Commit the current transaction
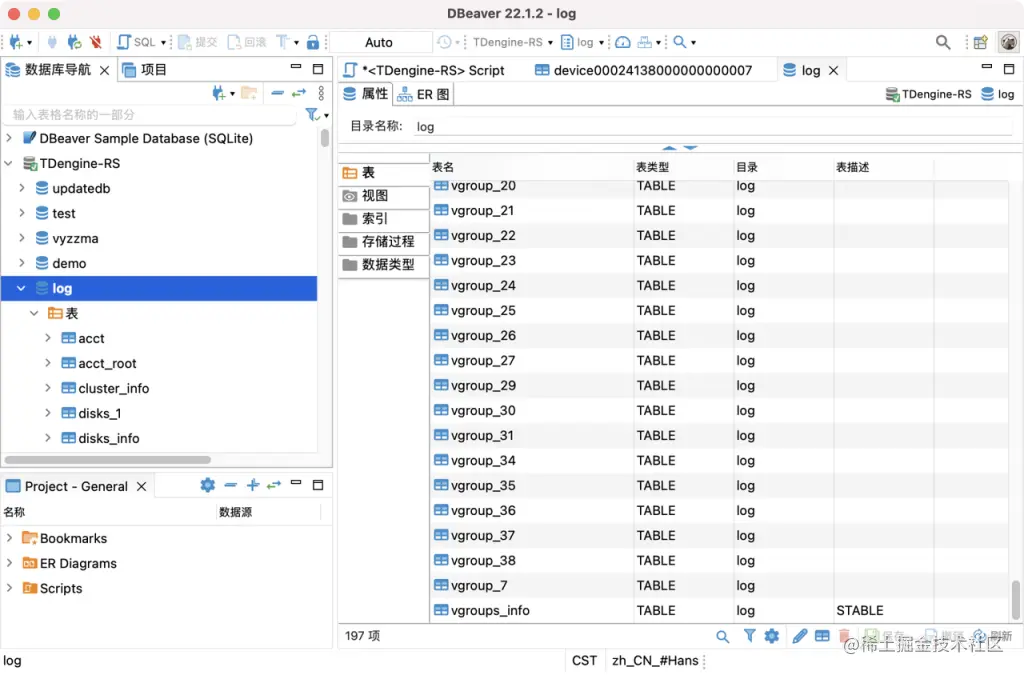 click(x=197, y=42)
